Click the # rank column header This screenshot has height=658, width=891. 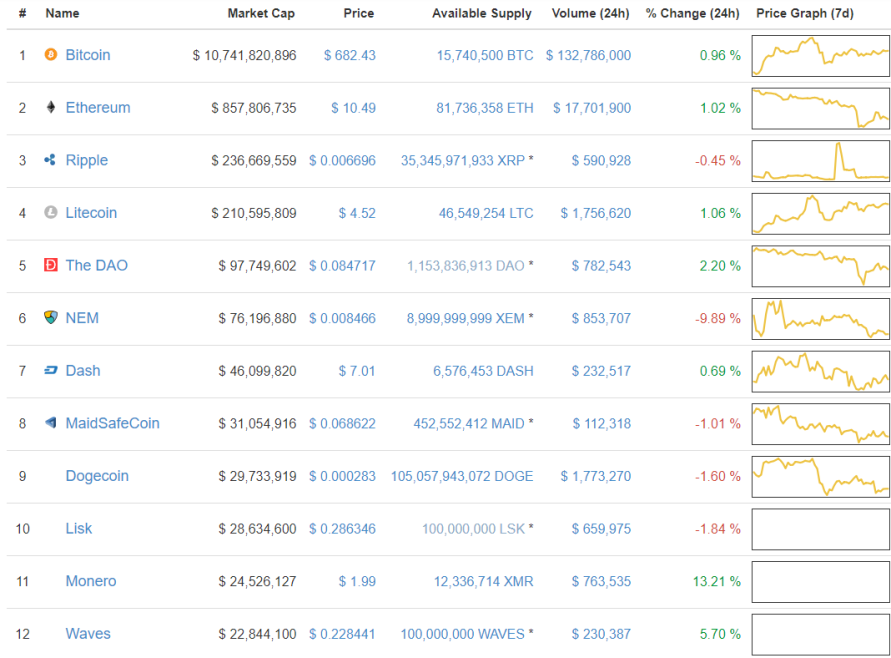22,13
